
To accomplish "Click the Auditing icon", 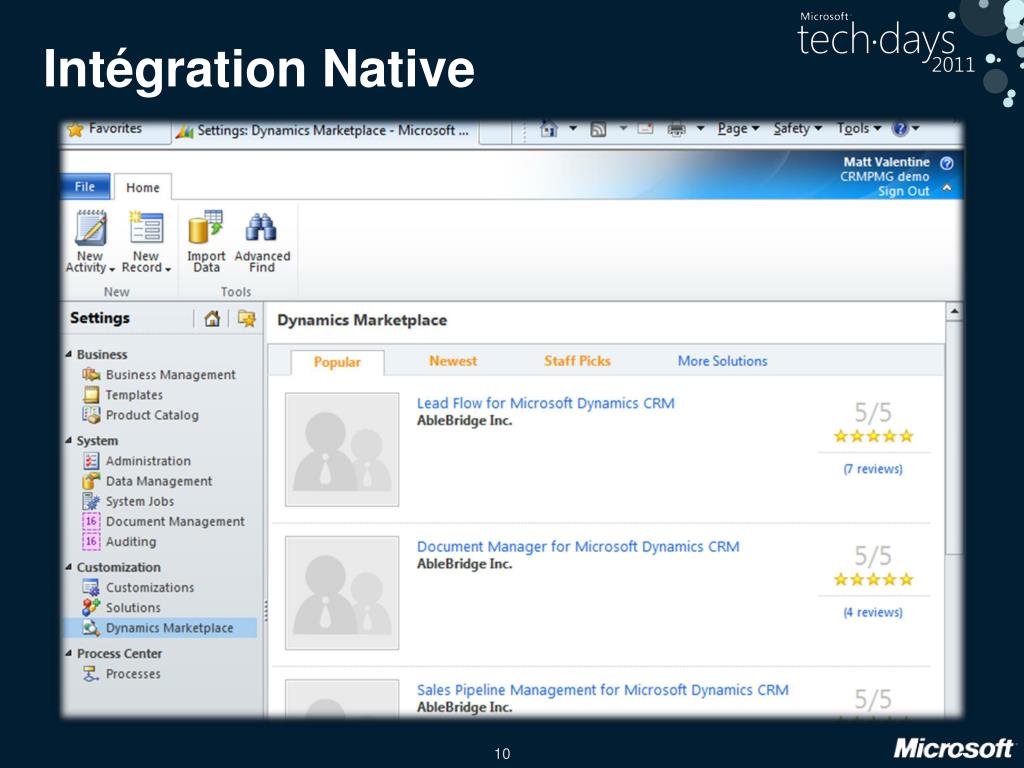I will (x=91, y=541).
